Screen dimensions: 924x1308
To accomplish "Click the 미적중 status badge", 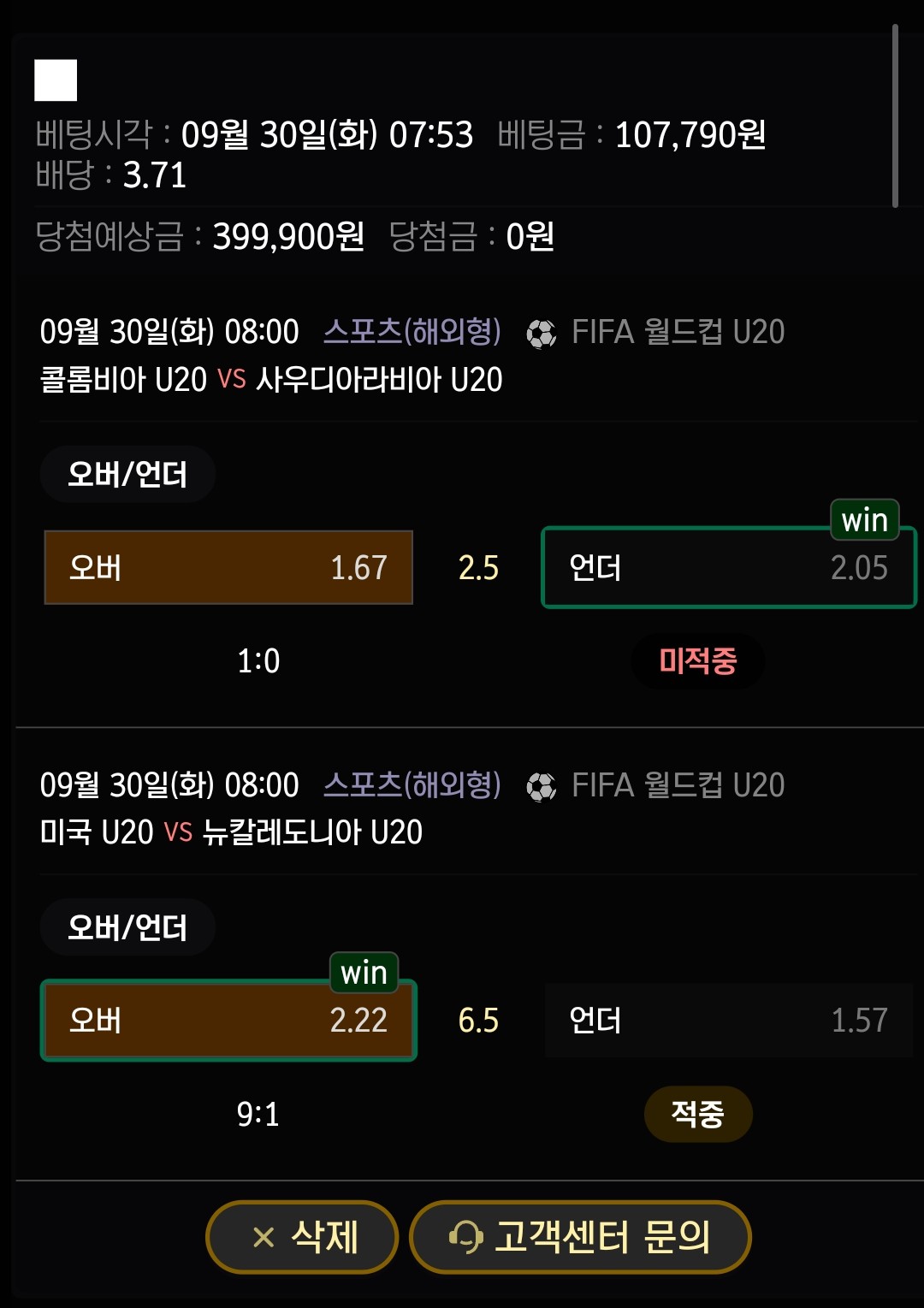I will click(x=697, y=661).
